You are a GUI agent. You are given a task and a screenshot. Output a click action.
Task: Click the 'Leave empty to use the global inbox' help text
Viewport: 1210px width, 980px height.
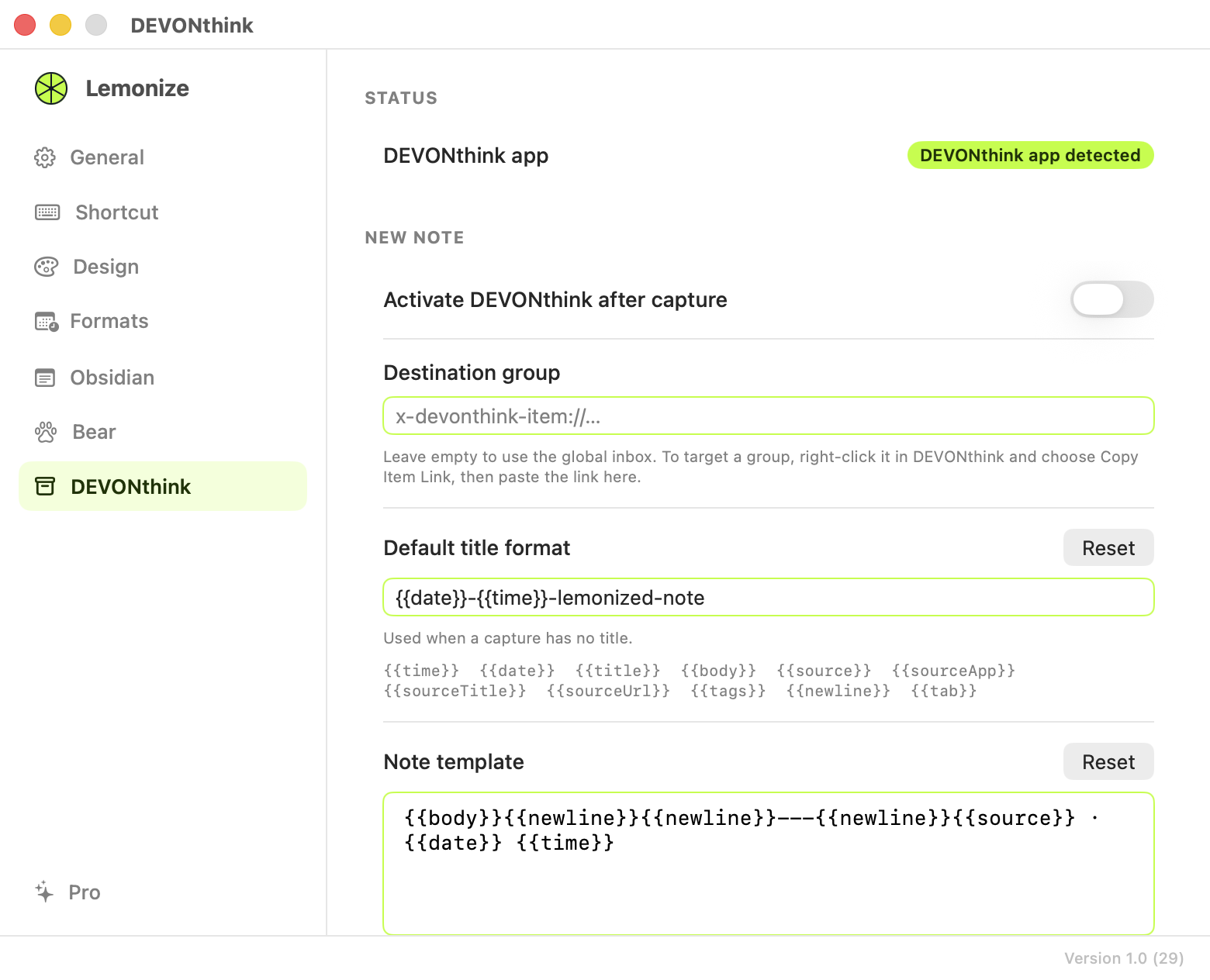click(761, 467)
